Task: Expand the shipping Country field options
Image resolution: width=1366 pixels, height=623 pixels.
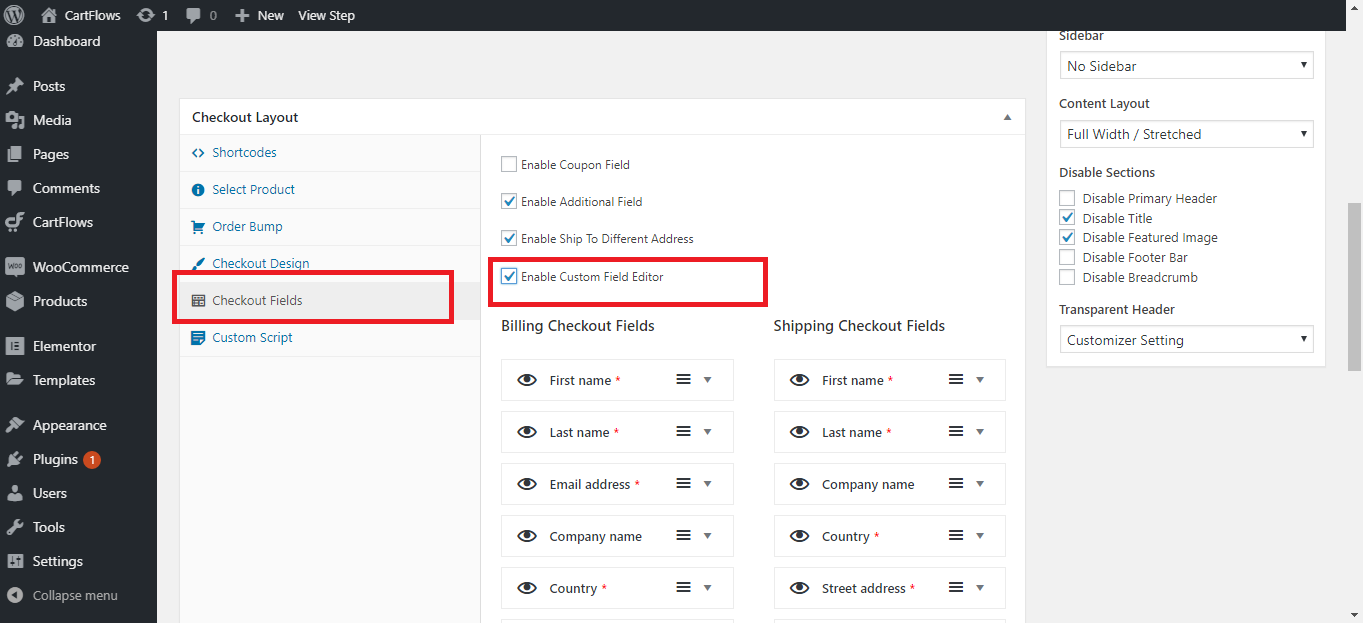Action: [979, 535]
